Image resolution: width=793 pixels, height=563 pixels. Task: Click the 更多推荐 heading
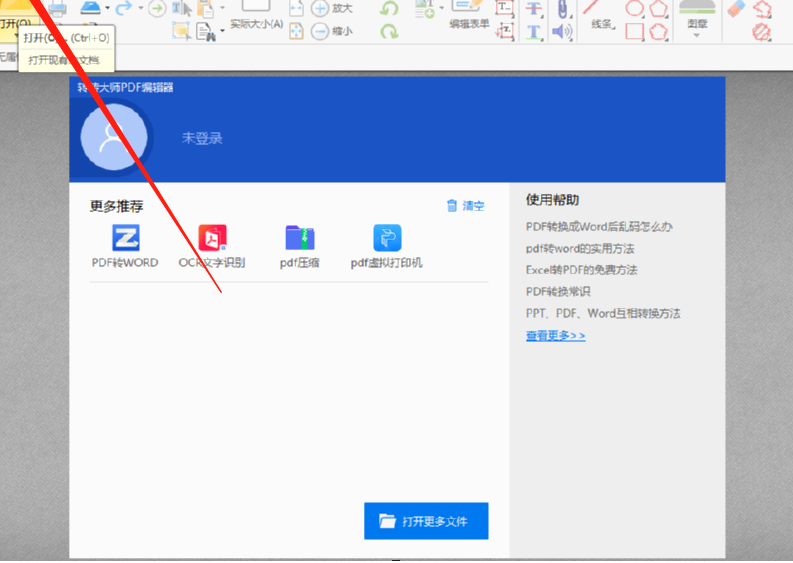116,206
